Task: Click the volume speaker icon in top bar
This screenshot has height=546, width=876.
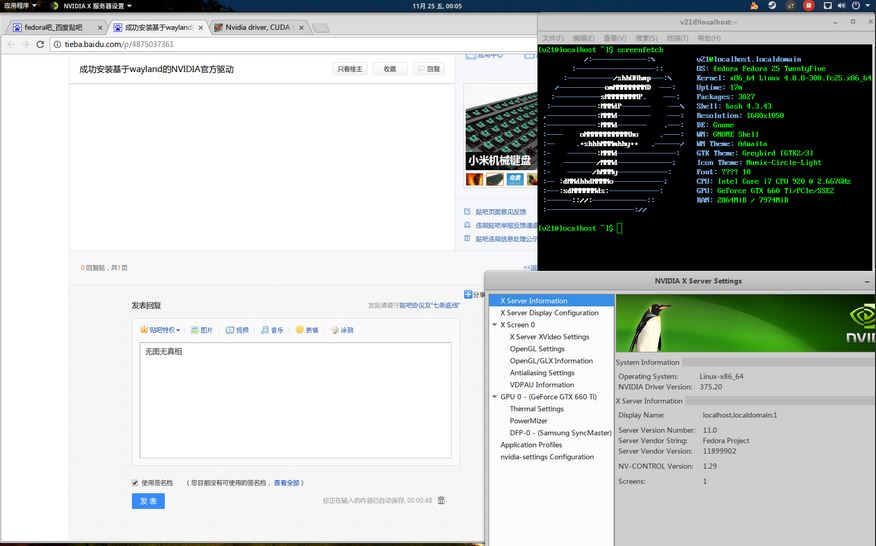Action: pos(841,6)
